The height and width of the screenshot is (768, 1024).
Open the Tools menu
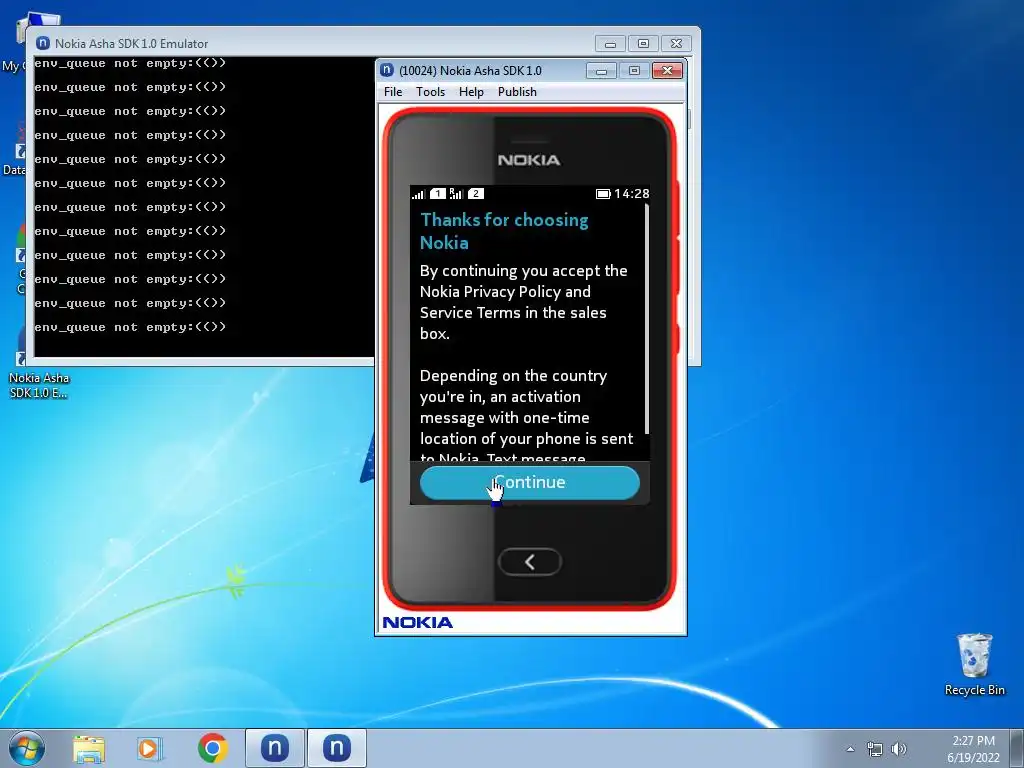click(430, 92)
